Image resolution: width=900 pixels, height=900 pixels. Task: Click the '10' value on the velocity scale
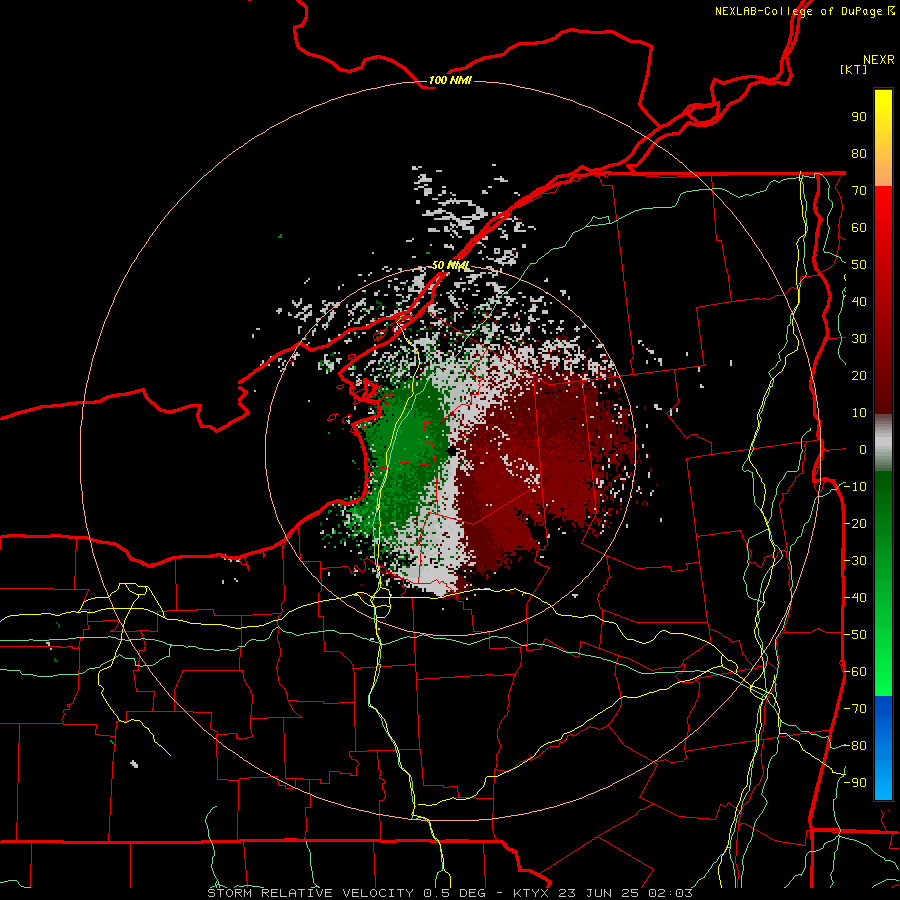point(859,413)
